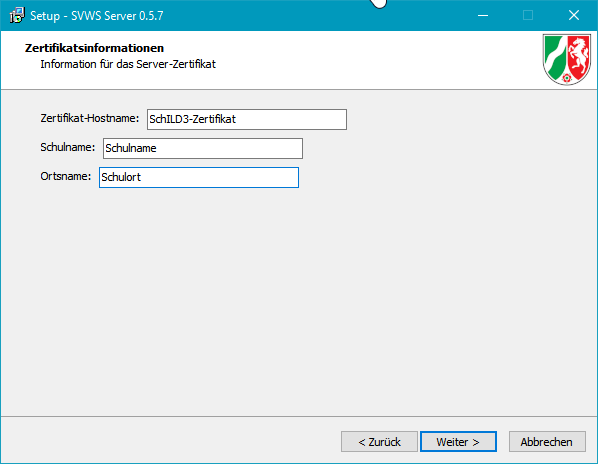The width and height of the screenshot is (598, 464).
Task: Continue with the Weiter button
Action: (x=458, y=442)
